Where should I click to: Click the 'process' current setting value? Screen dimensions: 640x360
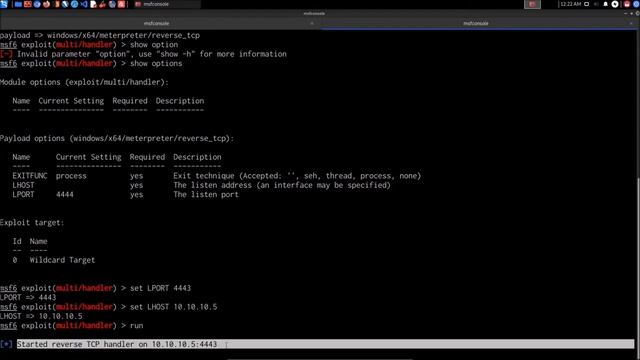[x=71, y=176]
